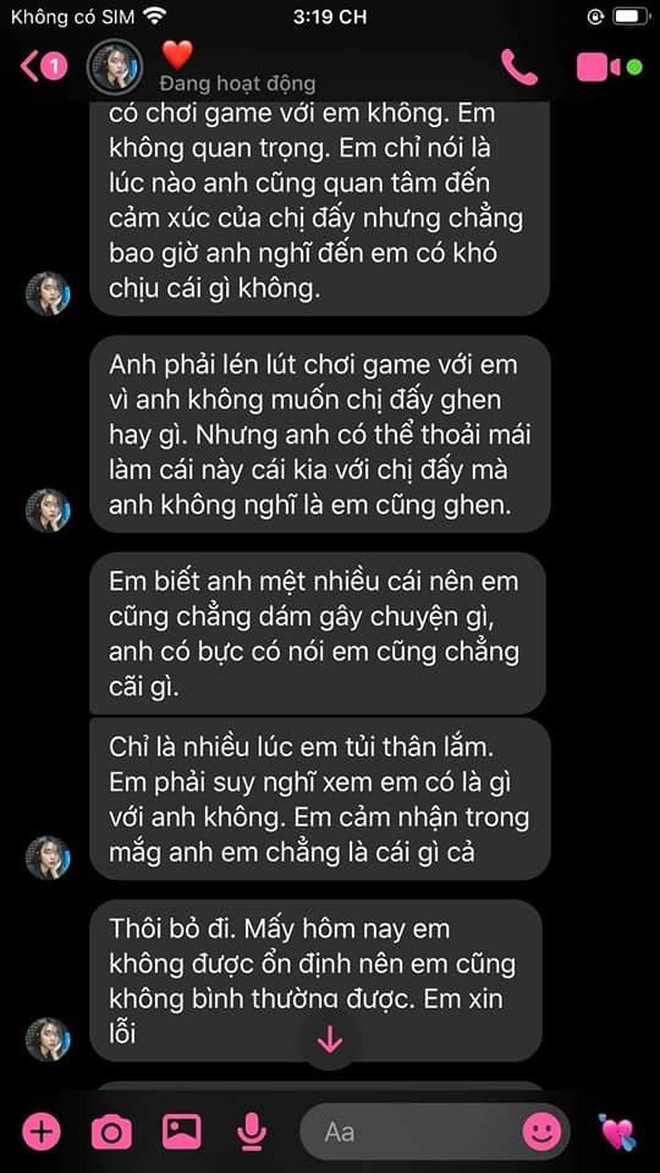Tap the Wi-Fi indicator in status bar

(155, 15)
